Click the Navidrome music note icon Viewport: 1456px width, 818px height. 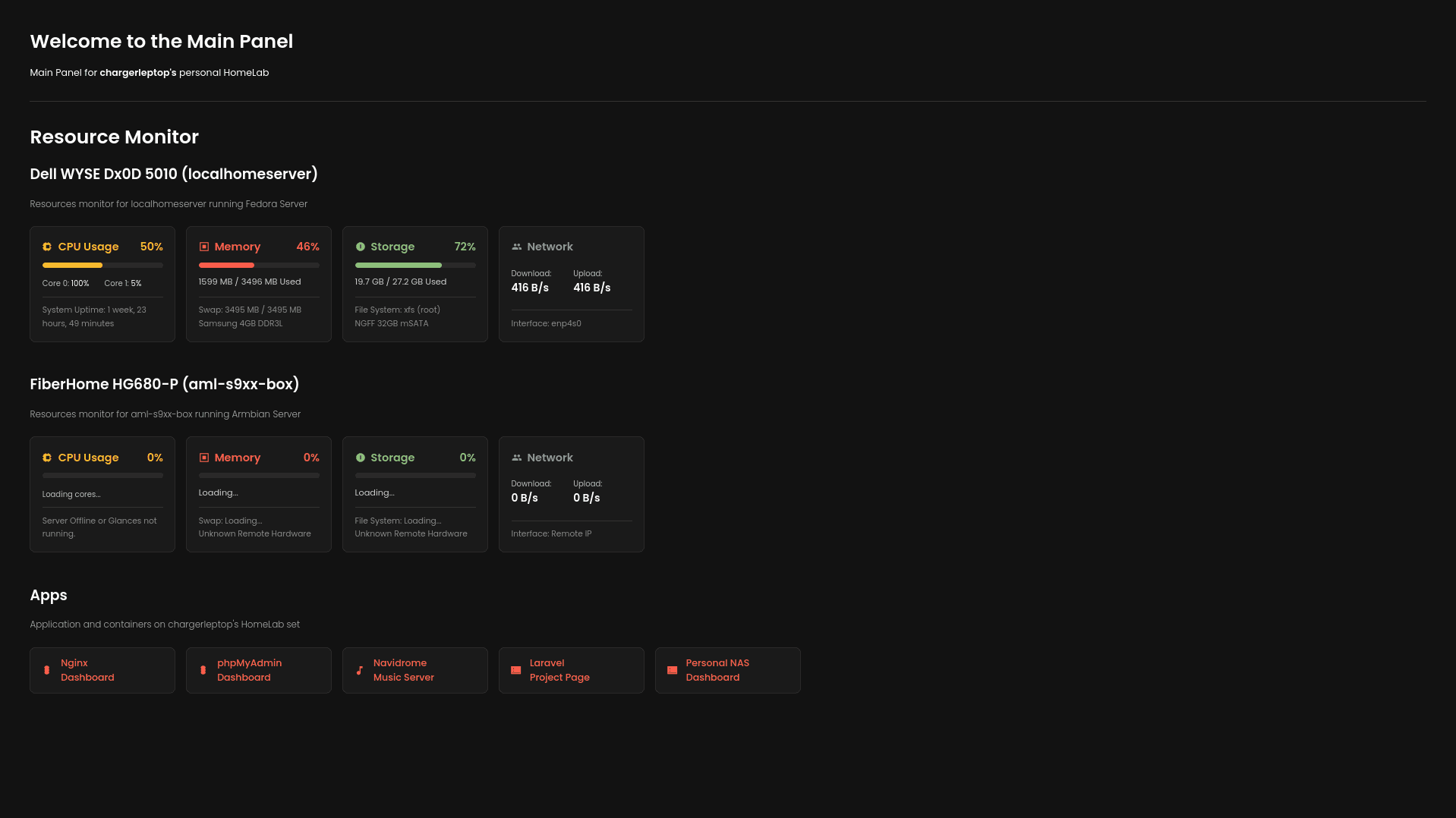(360, 670)
